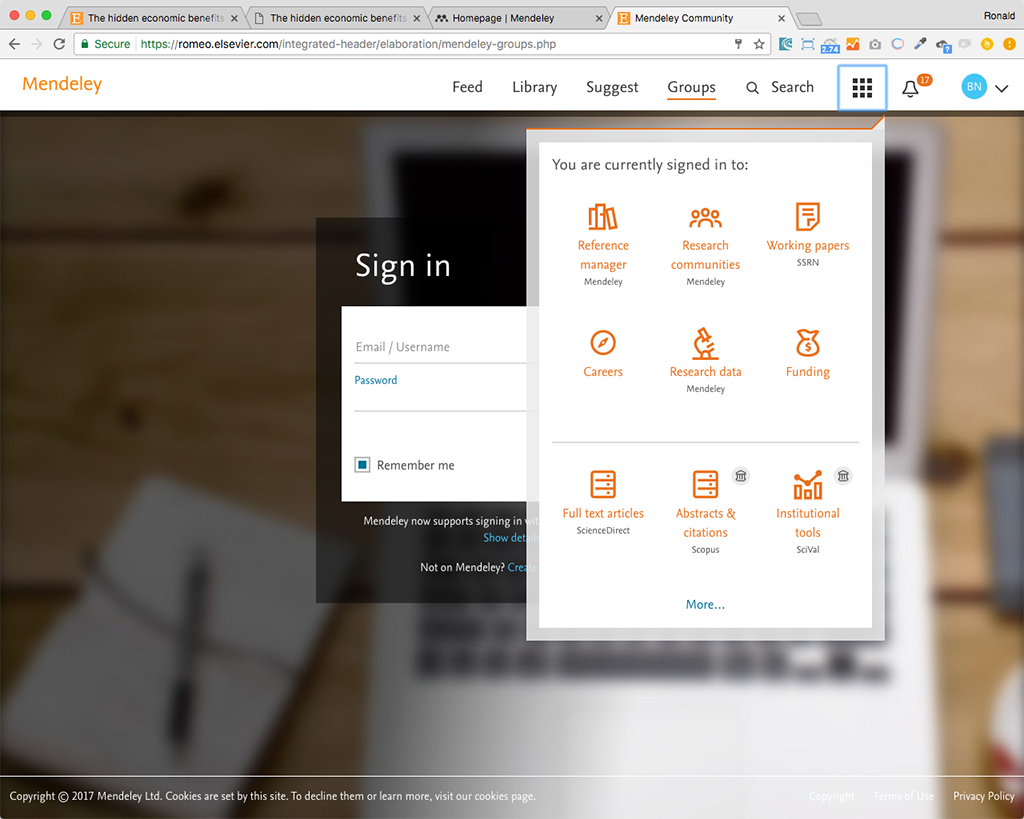Click the Mendeley logo
Image resolution: width=1024 pixels, height=819 pixels.
click(62, 84)
